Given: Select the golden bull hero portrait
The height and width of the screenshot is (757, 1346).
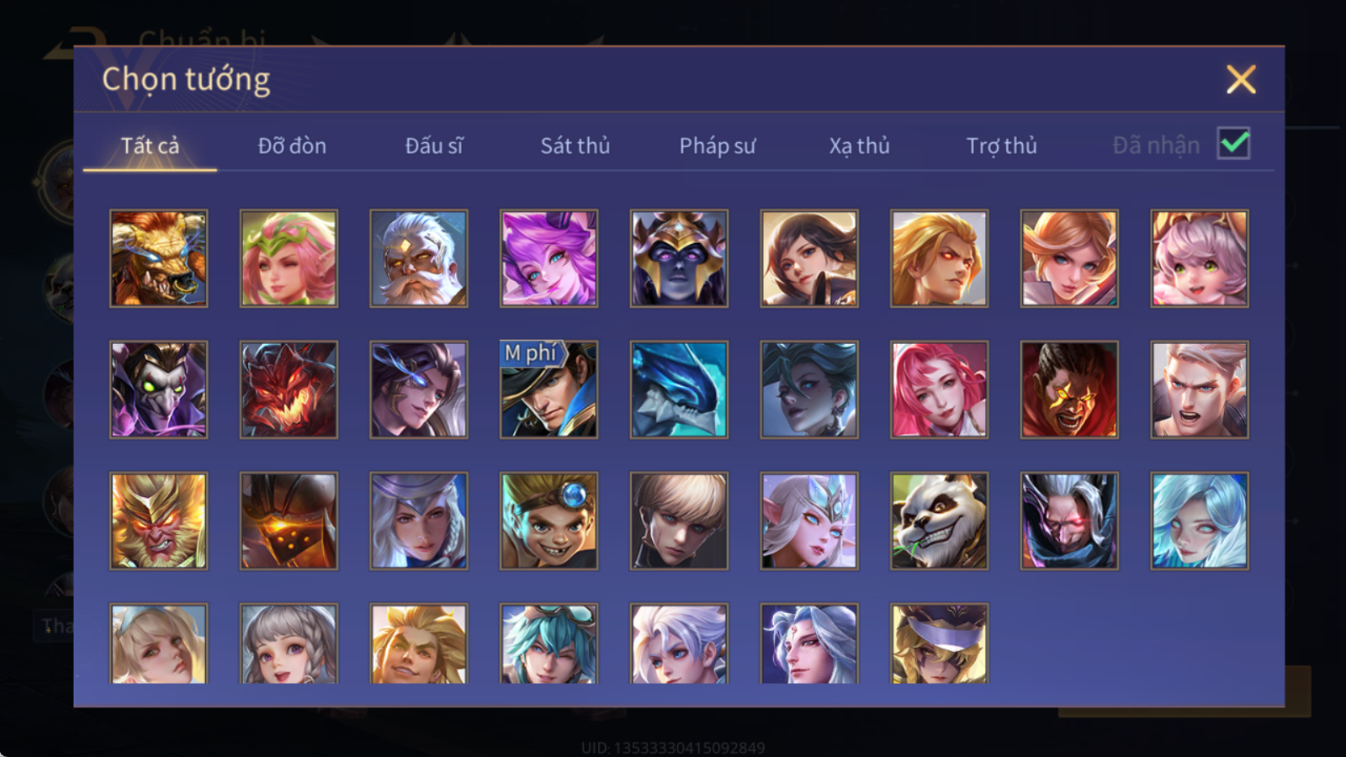Looking at the screenshot, I should (159, 258).
